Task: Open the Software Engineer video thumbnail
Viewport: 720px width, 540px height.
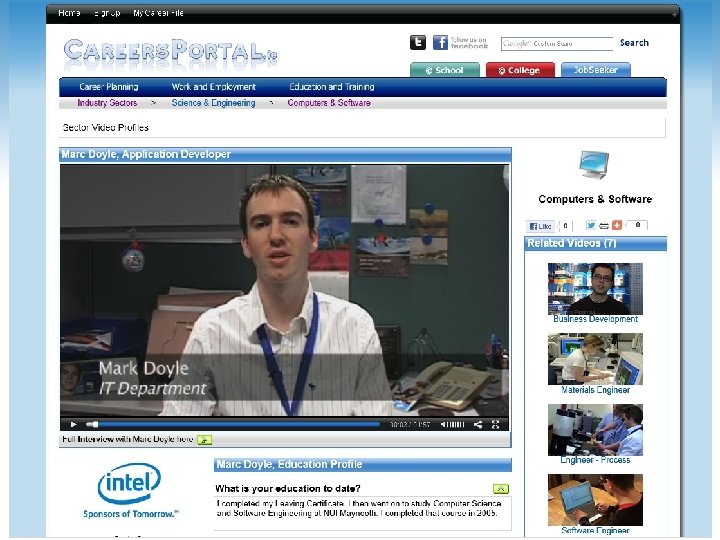Action: (595, 500)
